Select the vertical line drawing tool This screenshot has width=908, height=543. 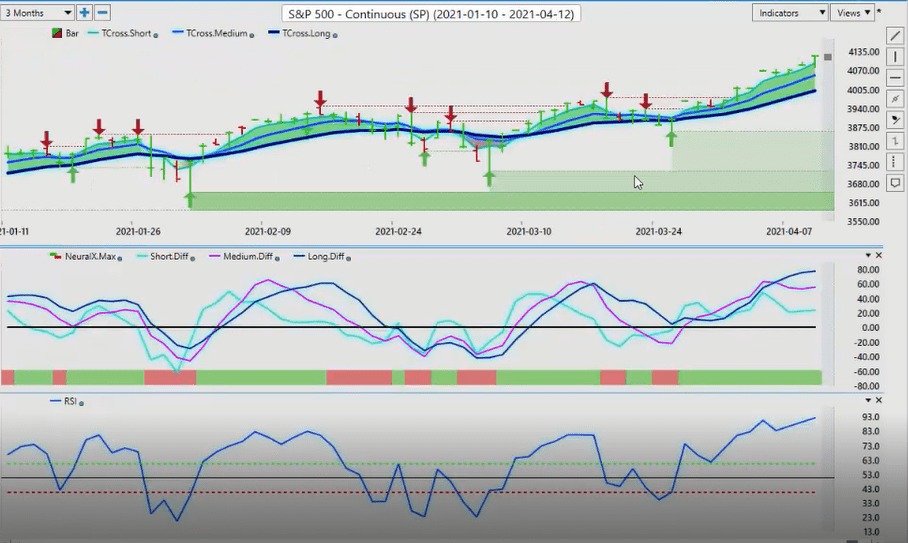click(x=895, y=57)
